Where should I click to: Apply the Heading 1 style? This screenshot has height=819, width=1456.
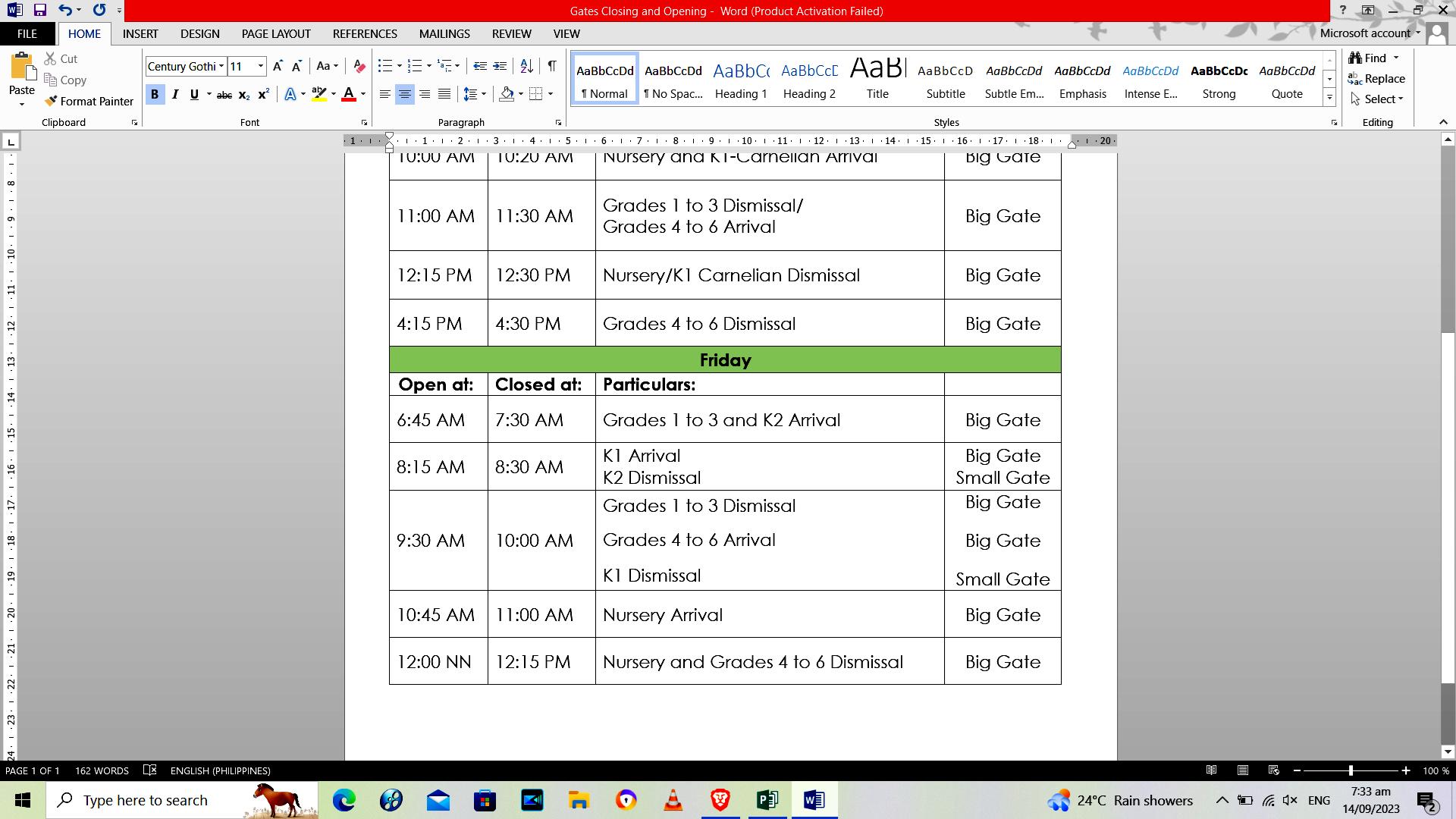tap(741, 80)
